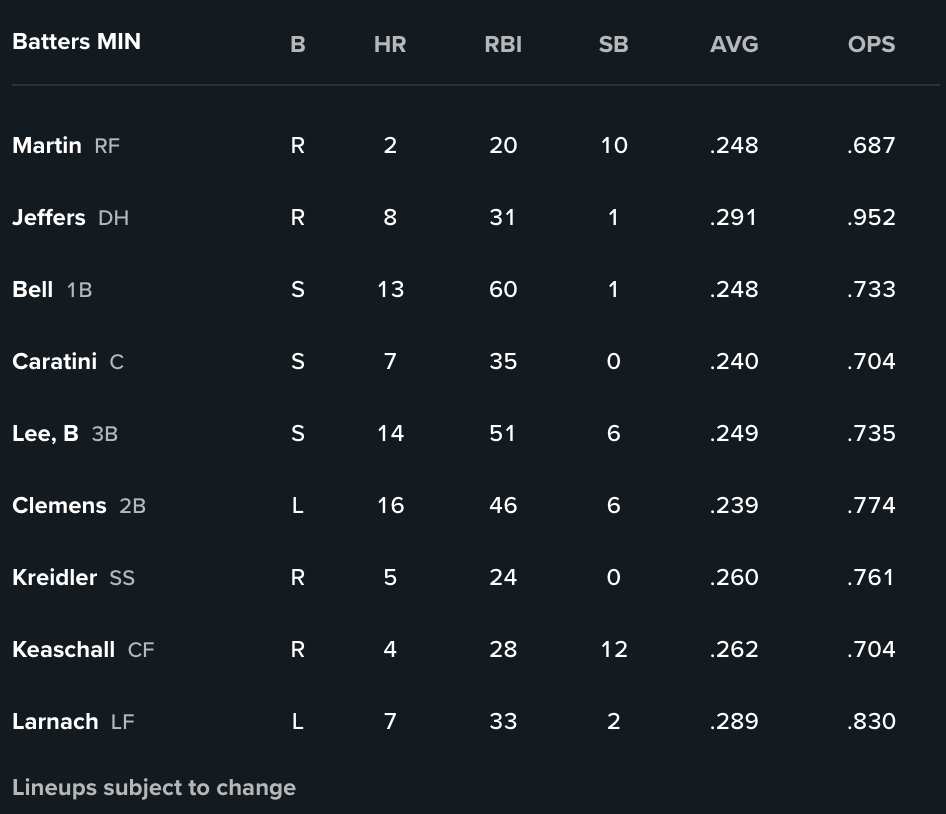Click Keaschall's 12 stolen bases value
This screenshot has width=946, height=814.
614,649
